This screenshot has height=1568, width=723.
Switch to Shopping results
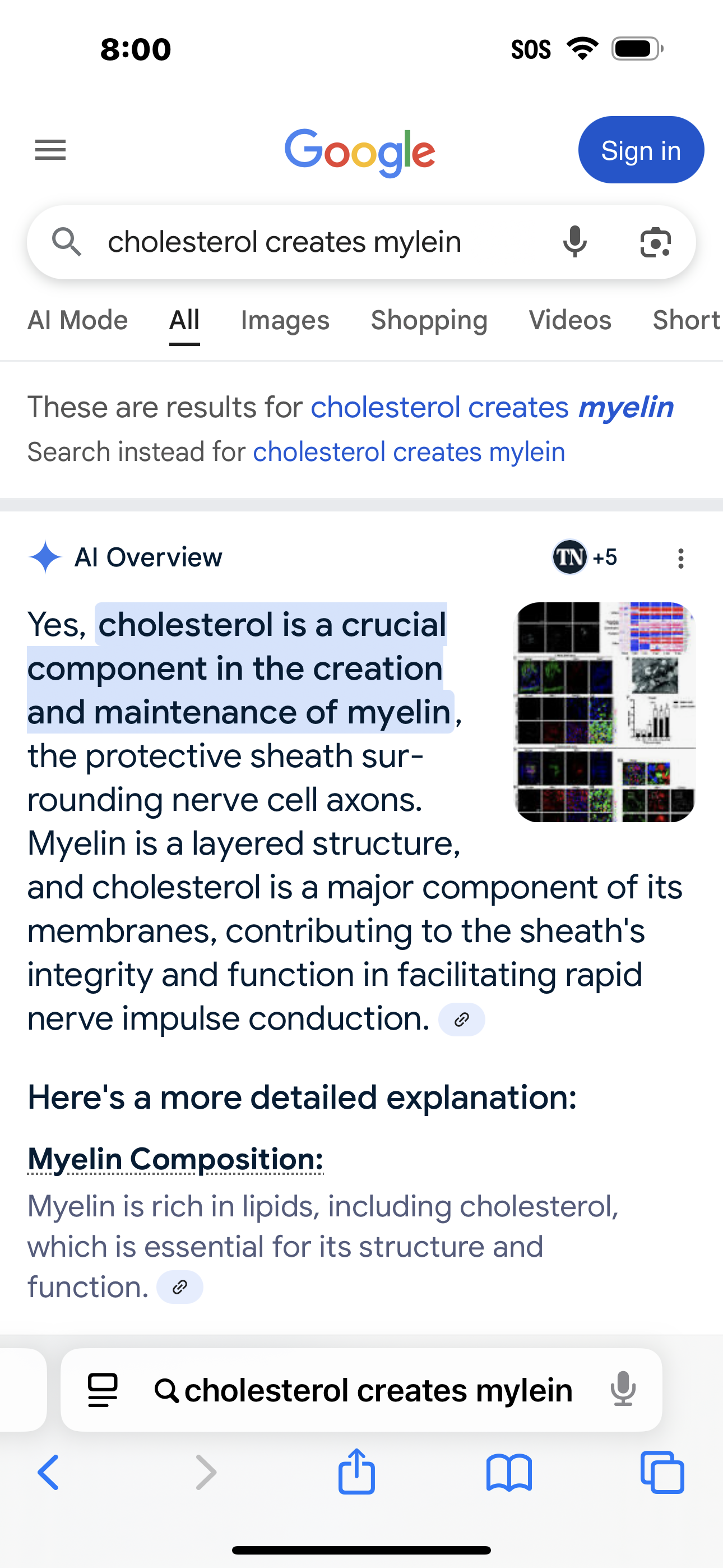tap(429, 320)
